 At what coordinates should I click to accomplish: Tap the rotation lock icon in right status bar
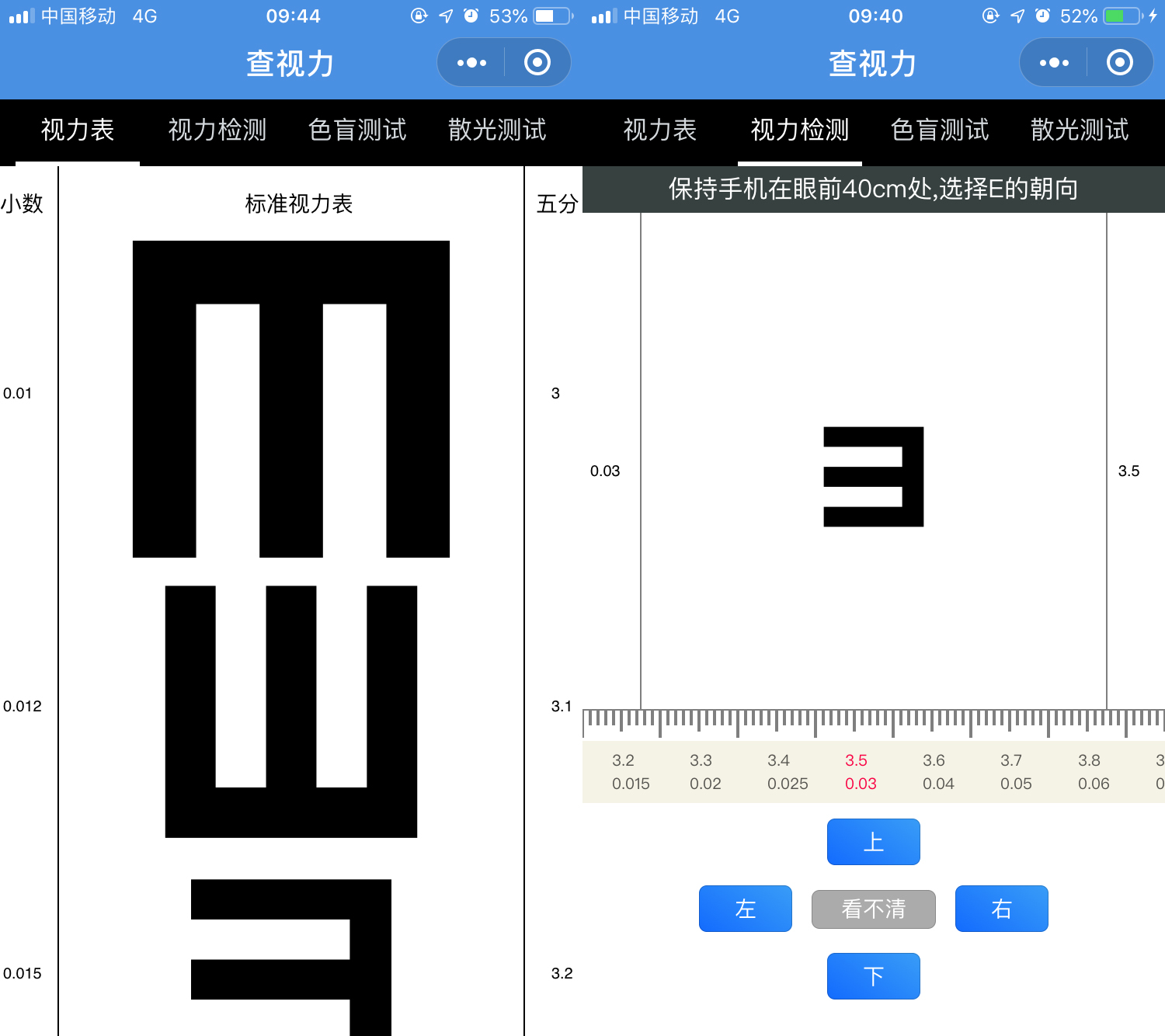click(x=990, y=16)
